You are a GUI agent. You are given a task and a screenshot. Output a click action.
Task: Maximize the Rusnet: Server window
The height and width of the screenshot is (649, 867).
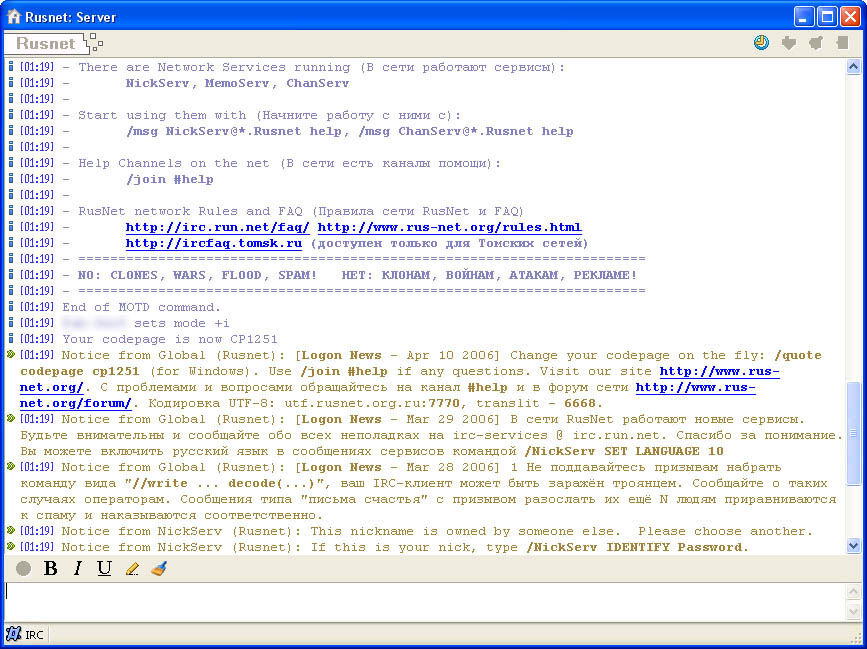coord(827,17)
